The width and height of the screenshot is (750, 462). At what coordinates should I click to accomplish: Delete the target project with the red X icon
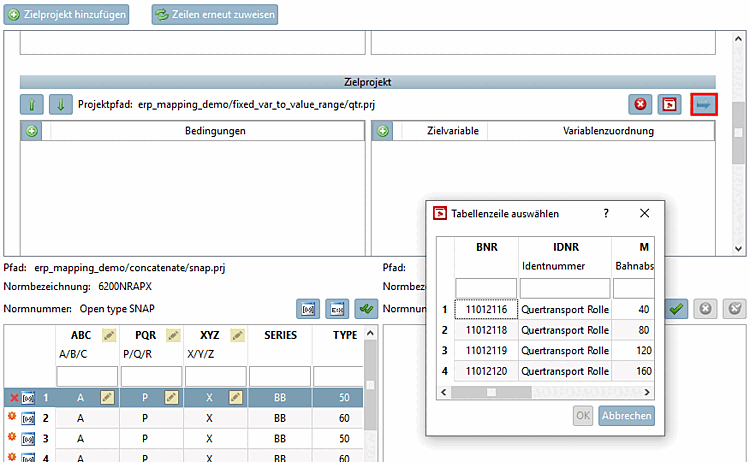pyautogui.click(x=640, y=104)
